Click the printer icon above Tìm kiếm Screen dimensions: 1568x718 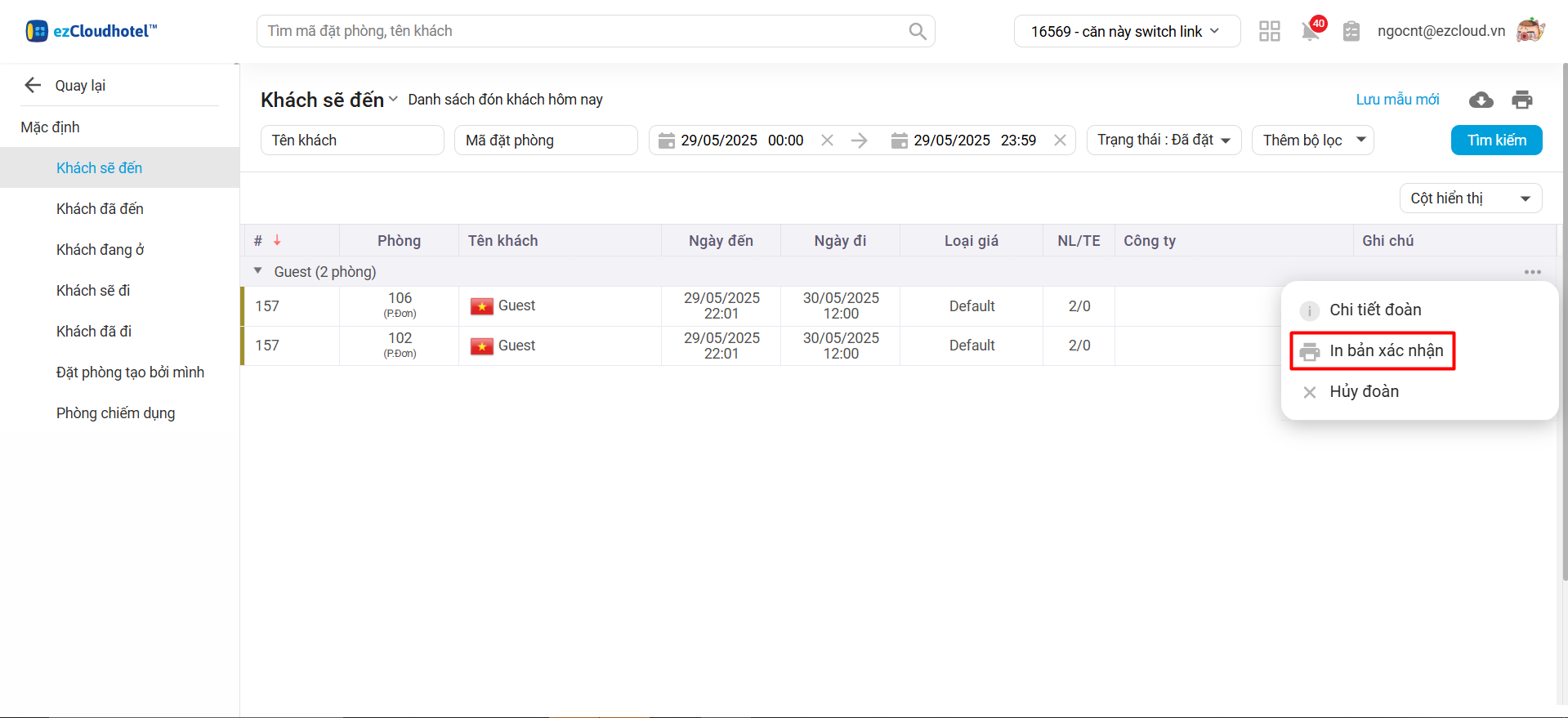(1521, 100)
